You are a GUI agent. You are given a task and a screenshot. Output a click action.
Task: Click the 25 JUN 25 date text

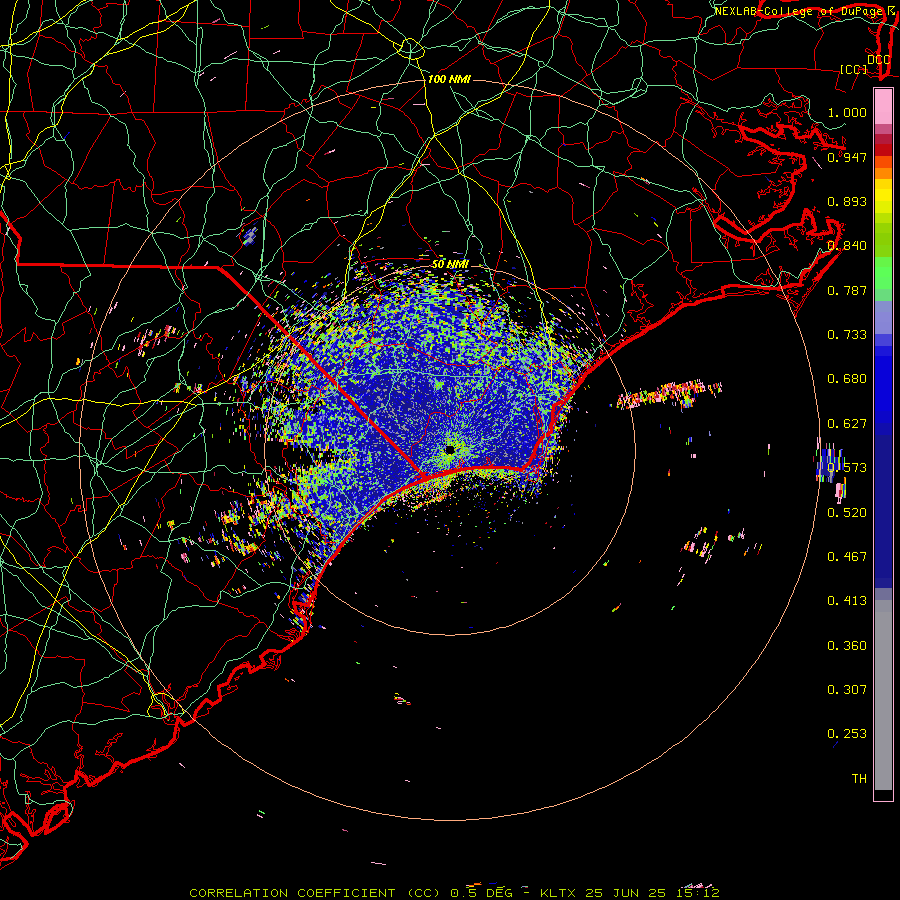[626, 893]
